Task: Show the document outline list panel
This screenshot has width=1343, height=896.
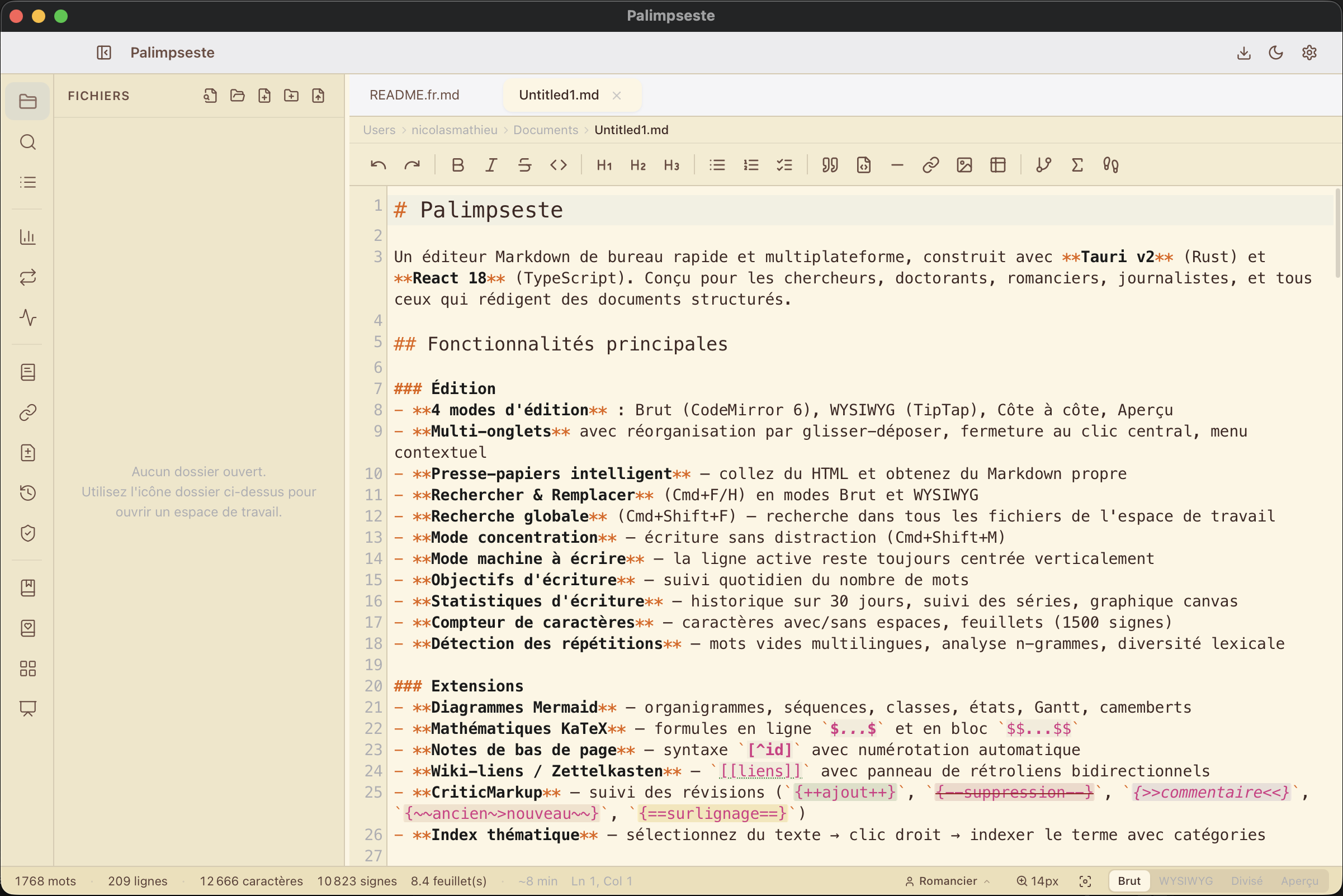Action: tap(27, 182)
